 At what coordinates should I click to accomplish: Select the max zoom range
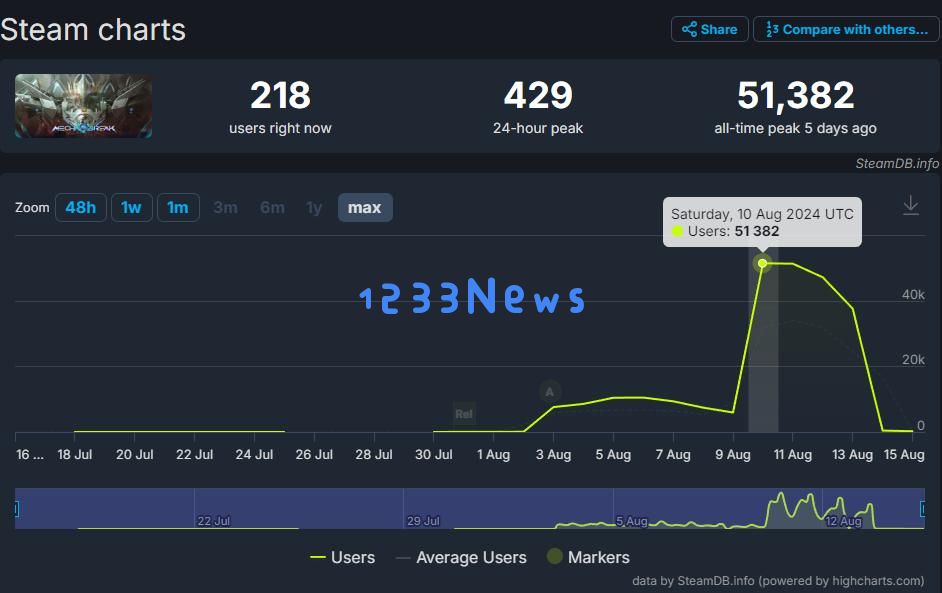[365, 207]
